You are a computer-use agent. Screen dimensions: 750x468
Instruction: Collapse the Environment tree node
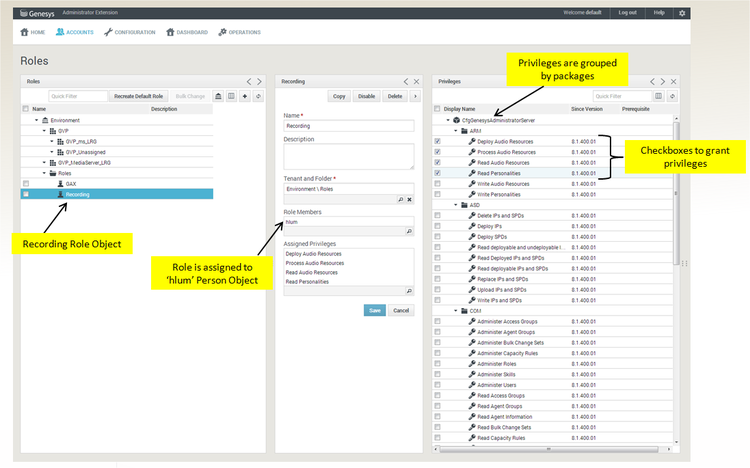click(37, 119)
